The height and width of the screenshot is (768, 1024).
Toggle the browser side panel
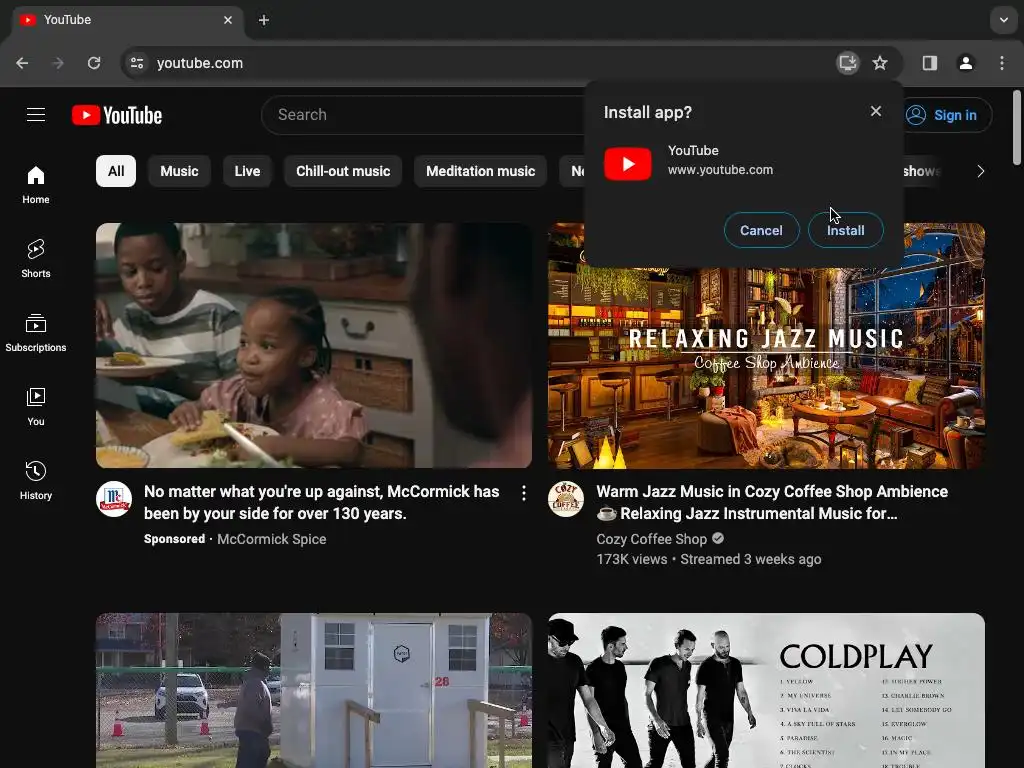929,63
